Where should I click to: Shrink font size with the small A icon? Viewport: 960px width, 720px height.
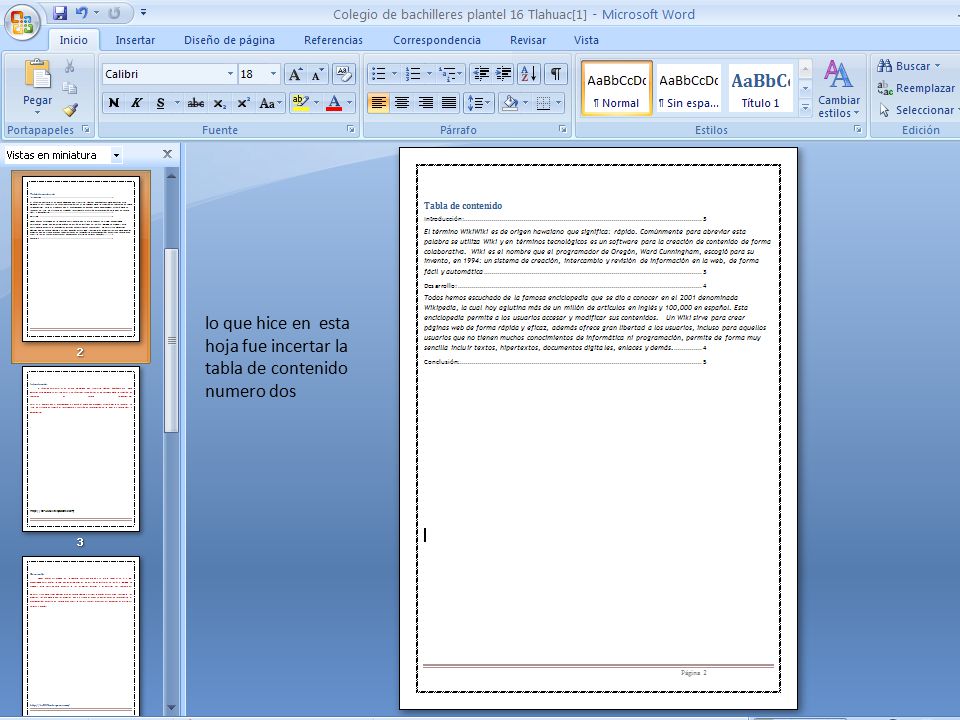(317, 75)
